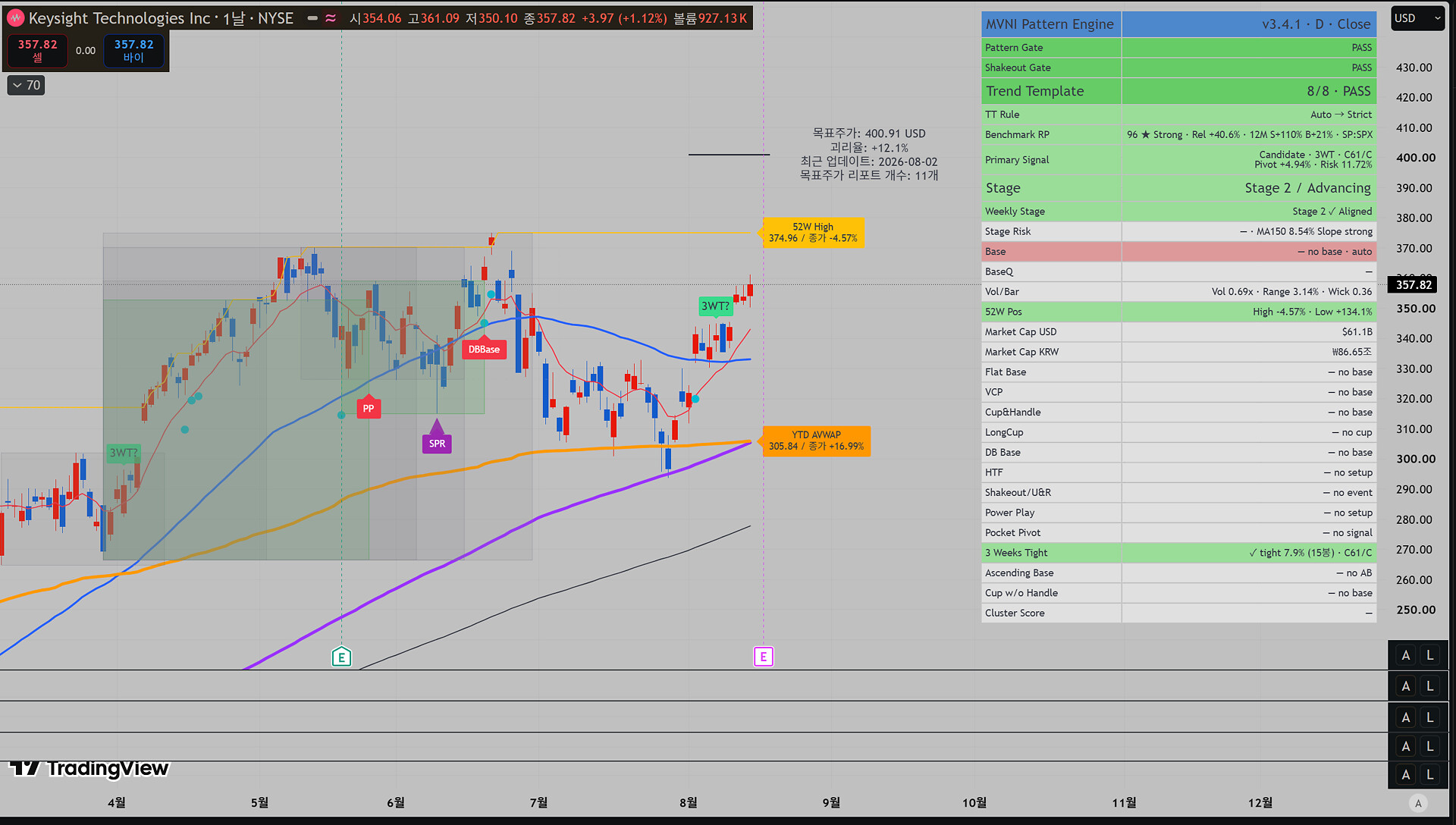Click the green E earnings marker
The image size is (1456, 825).
pos(341,657)
